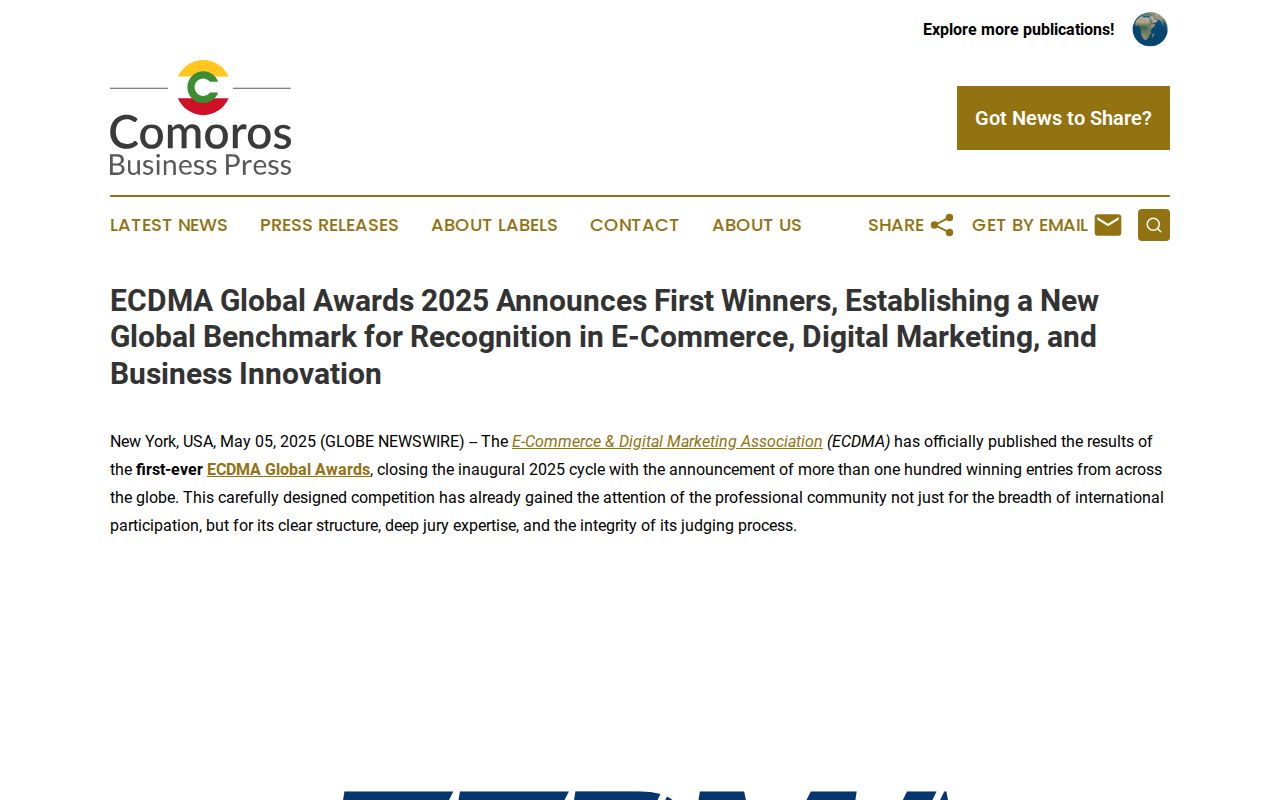Go to the CONTACT page
Screen dimensions: 1280x800
634,225
